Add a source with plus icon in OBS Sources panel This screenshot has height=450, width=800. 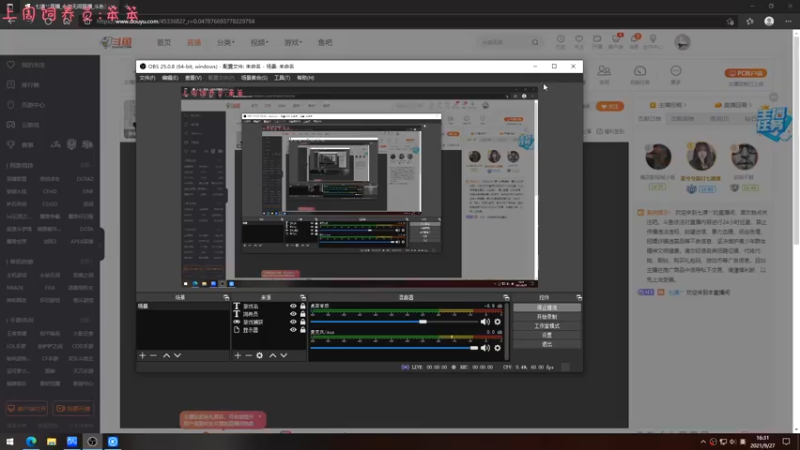(x=238, y=355)
